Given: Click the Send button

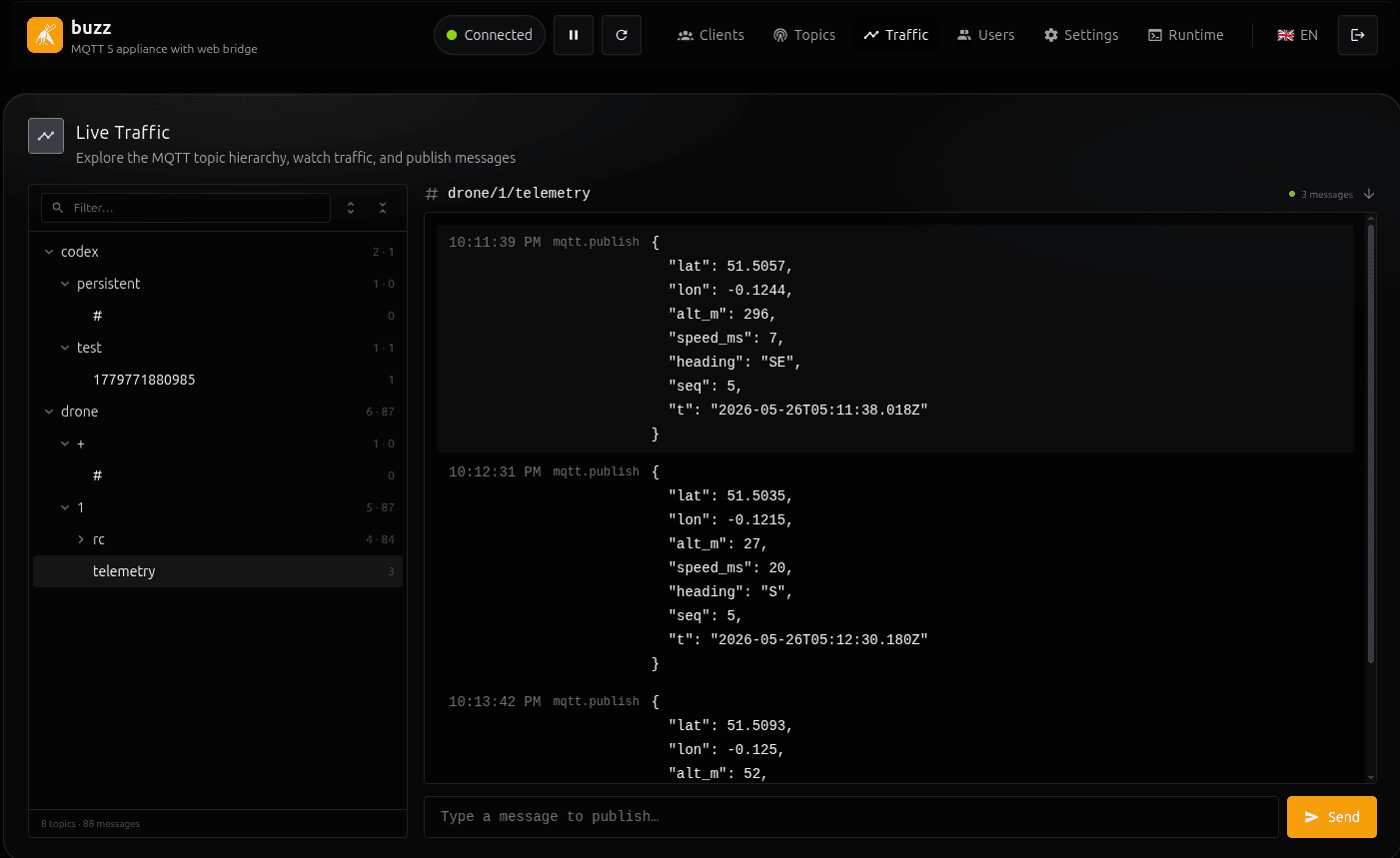Looking at the screenshot, I should click(x=1332, y=817).
